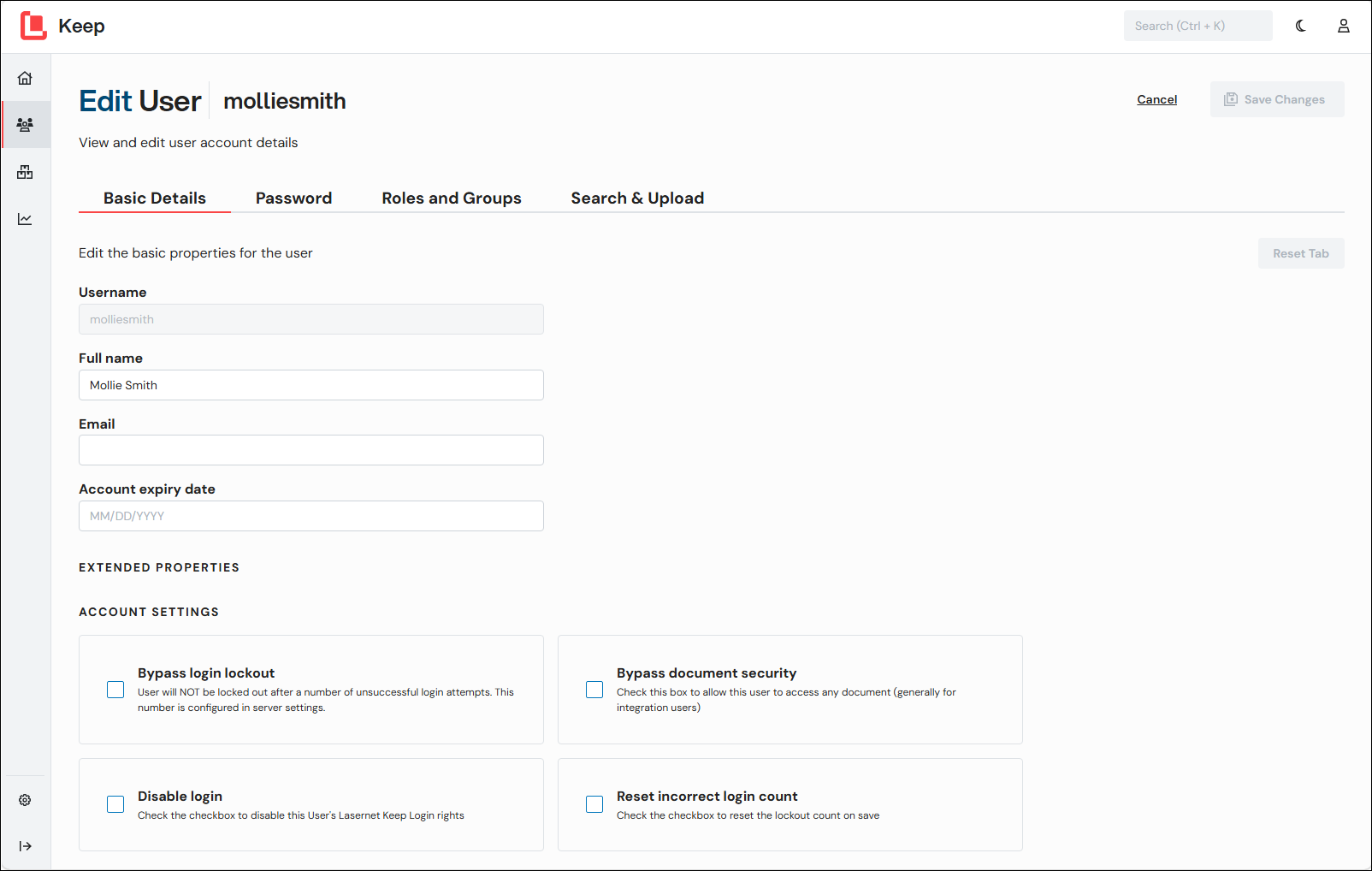
Task: Enable Bypass document security checkbox
Action: point(594,690)
